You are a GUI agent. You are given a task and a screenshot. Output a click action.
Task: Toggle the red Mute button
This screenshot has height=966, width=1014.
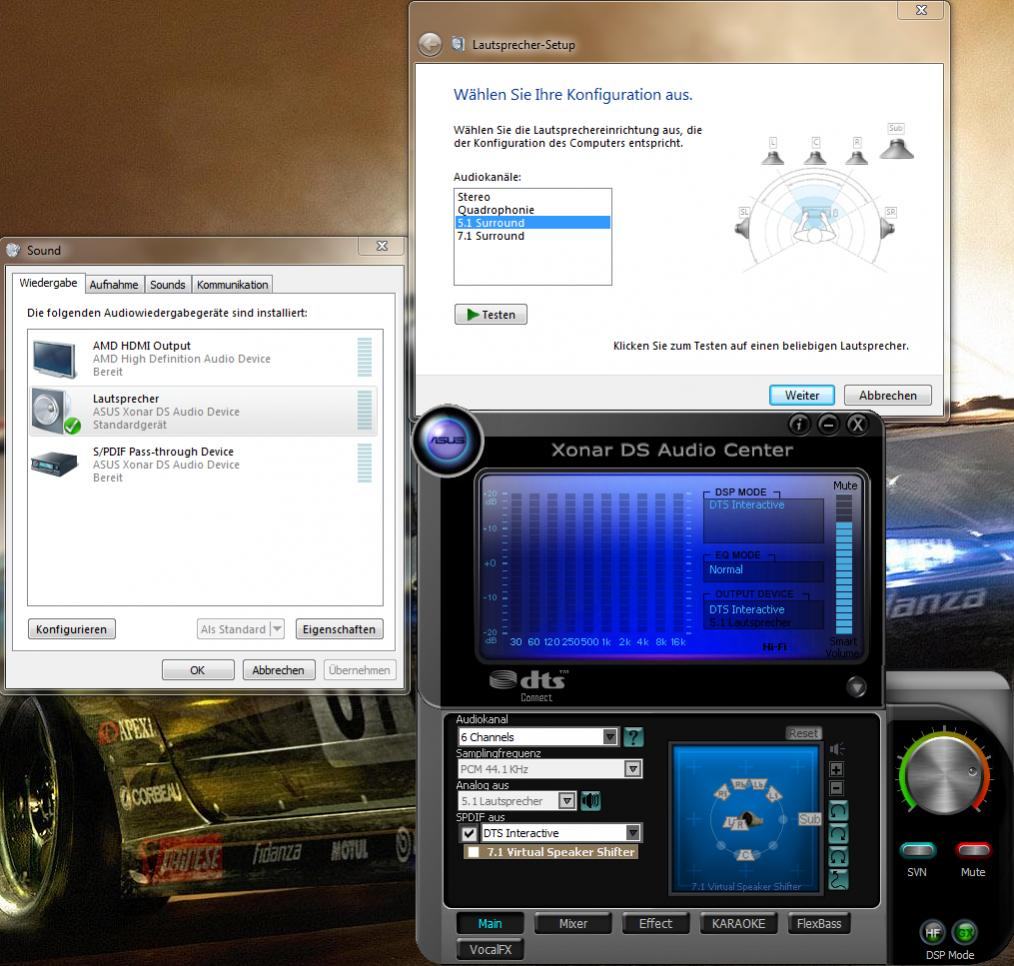[x=973, y=850]
